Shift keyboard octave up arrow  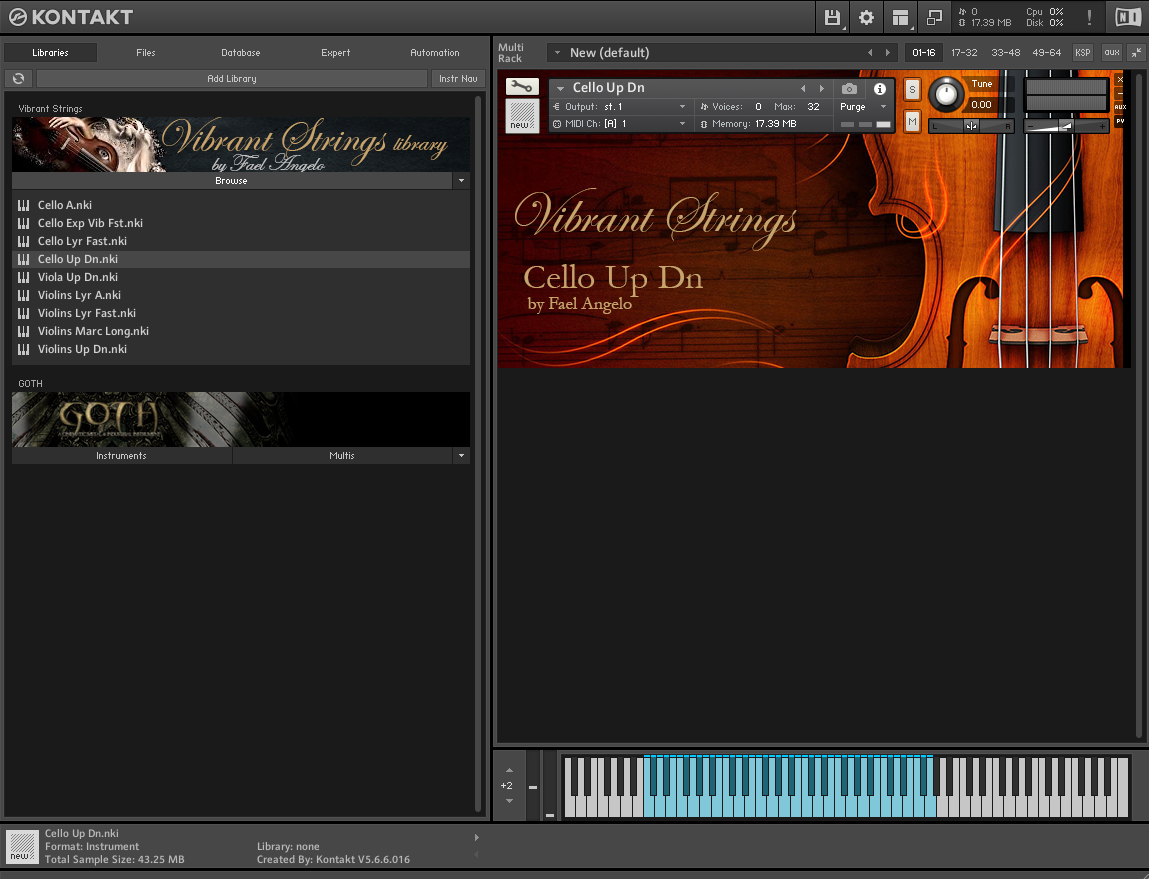tap(509, 771)
